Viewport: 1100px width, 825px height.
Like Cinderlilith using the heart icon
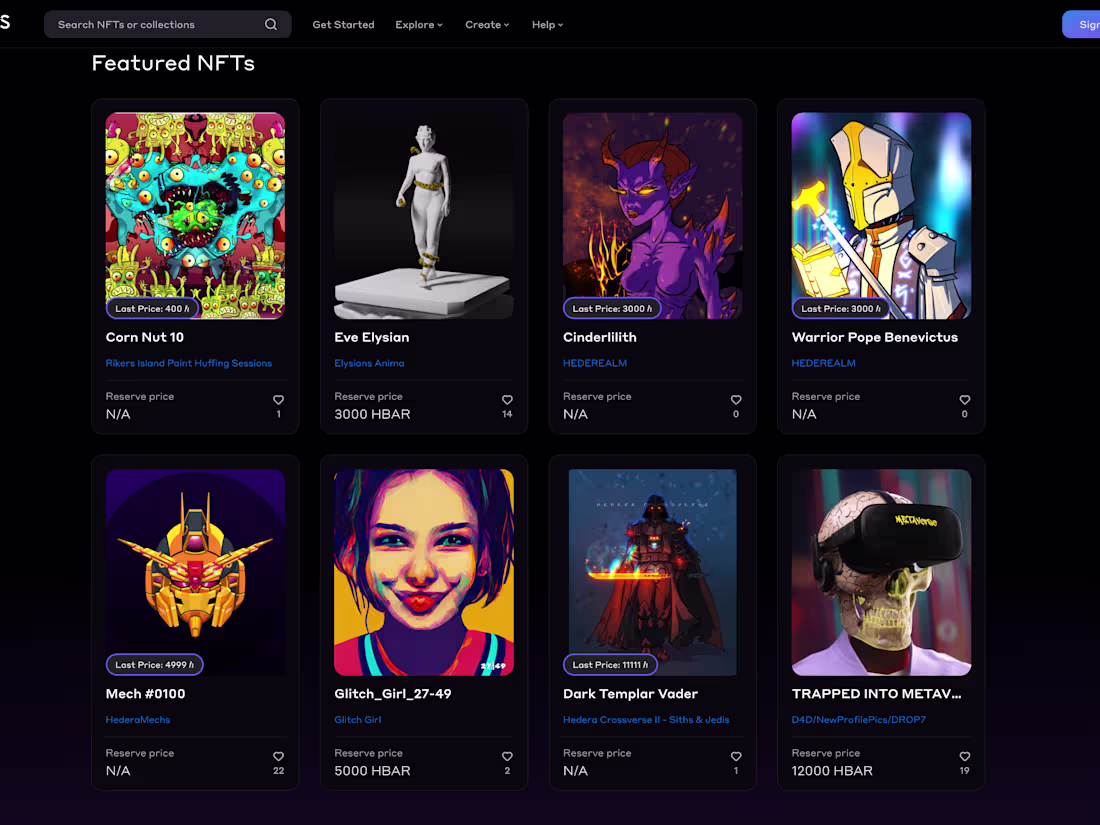(x=736, y=399)
